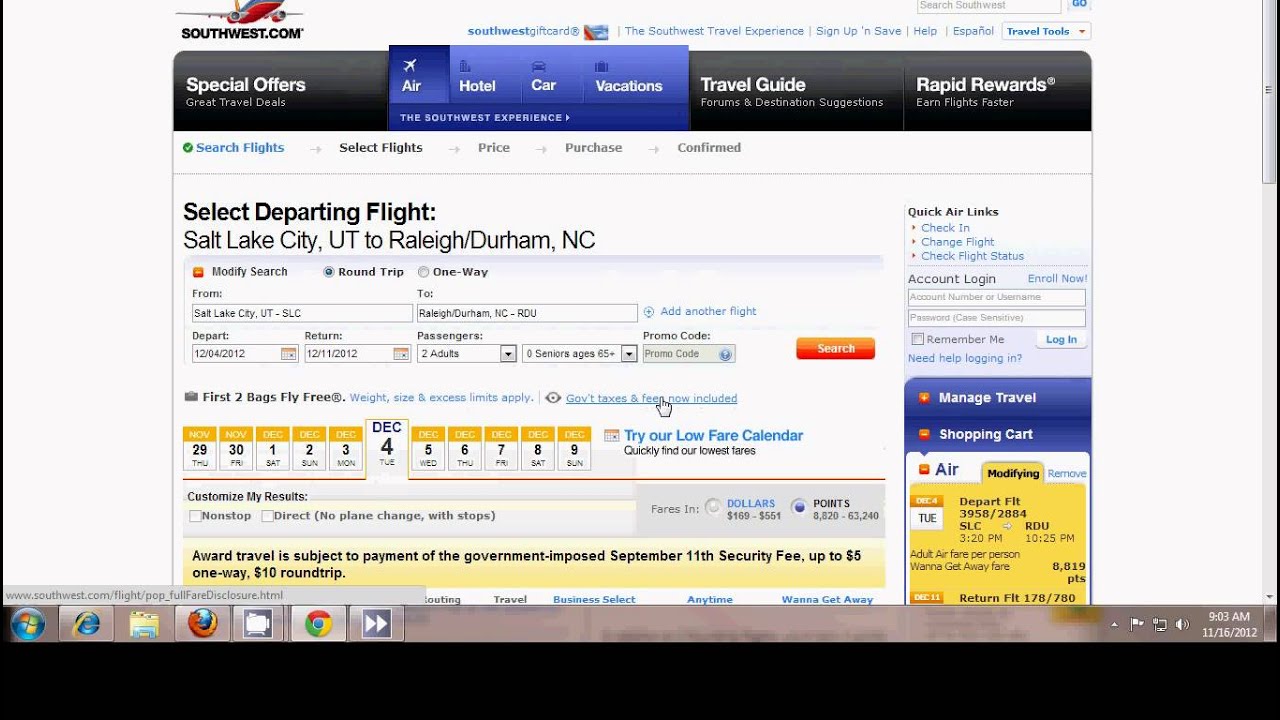The height and width of the screenshot is (720, 1280).
Task: Click the plus icon beside Add another flight
Action: [649, 312]
